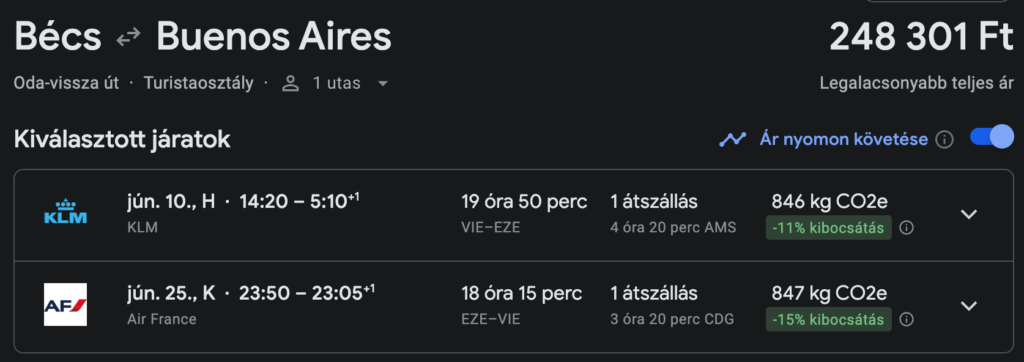
Task: Toggle the Ár nyomon követése switch
Action: point(991,138)
